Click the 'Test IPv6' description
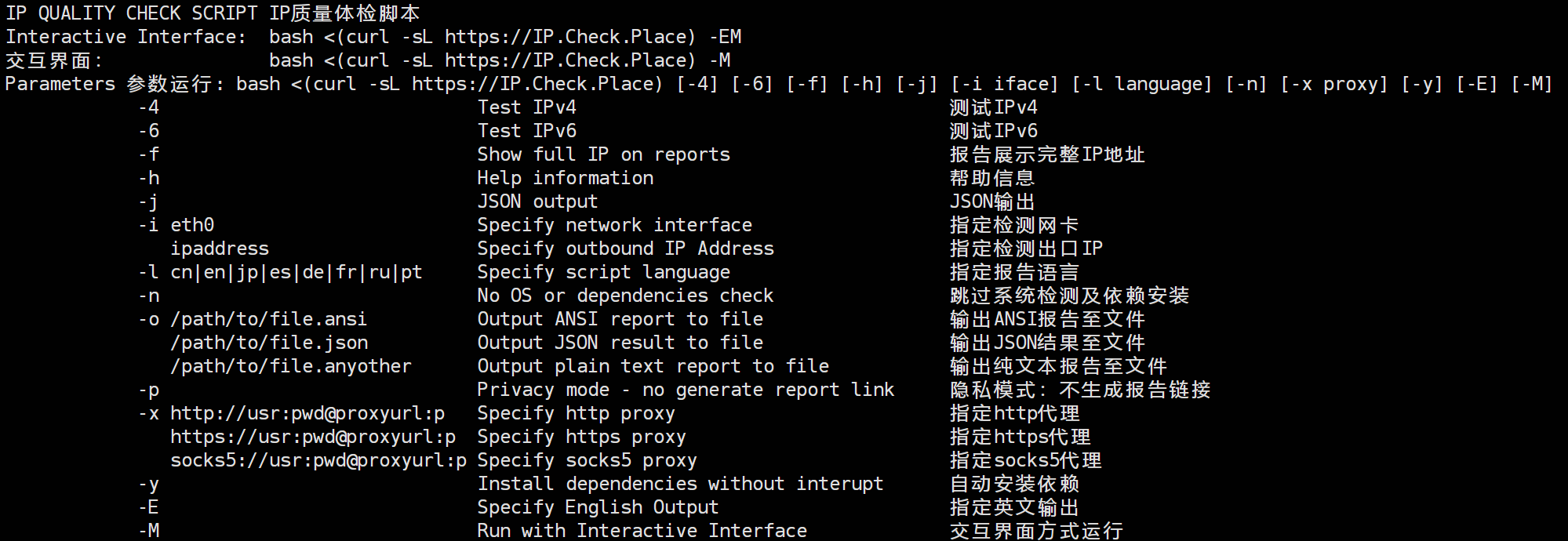 pos(526,131)
